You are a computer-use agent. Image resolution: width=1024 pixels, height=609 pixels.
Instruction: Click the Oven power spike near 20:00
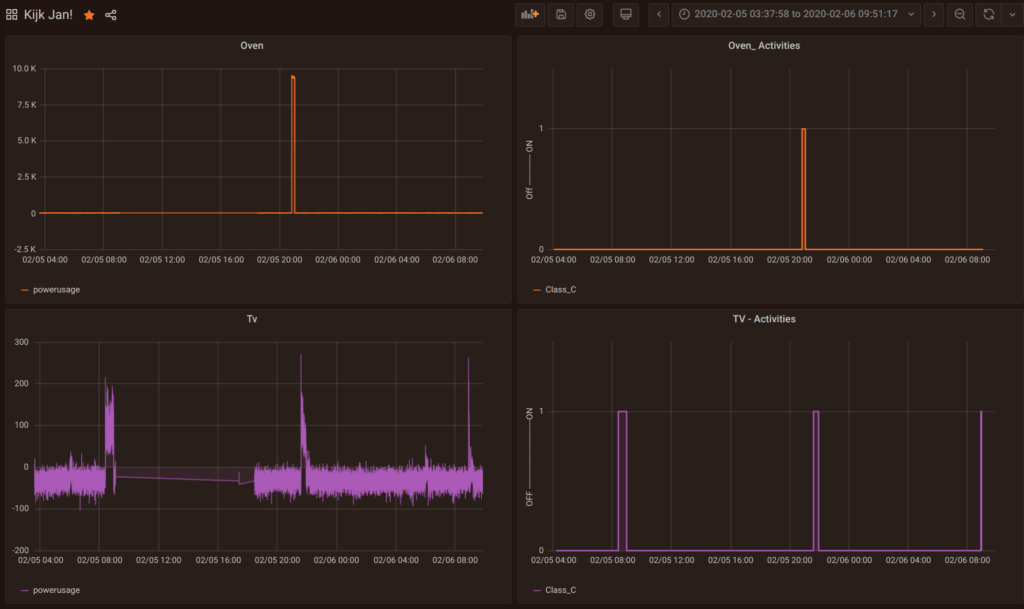click(x=293, y=144)
